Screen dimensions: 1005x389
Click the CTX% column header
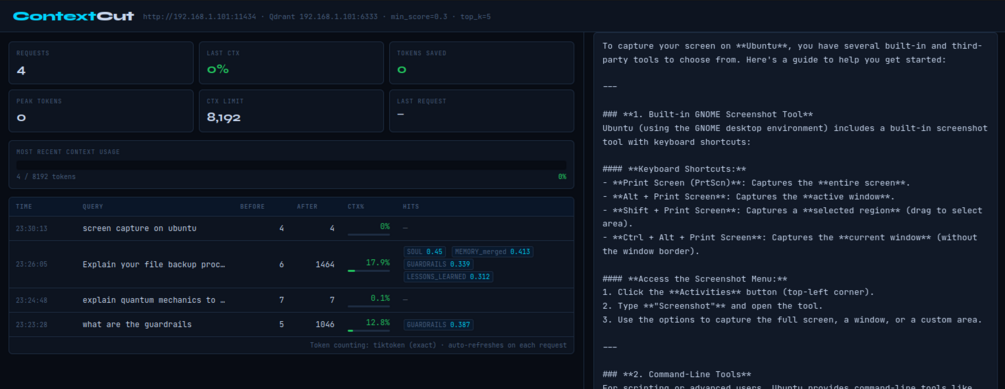point(356,207)
